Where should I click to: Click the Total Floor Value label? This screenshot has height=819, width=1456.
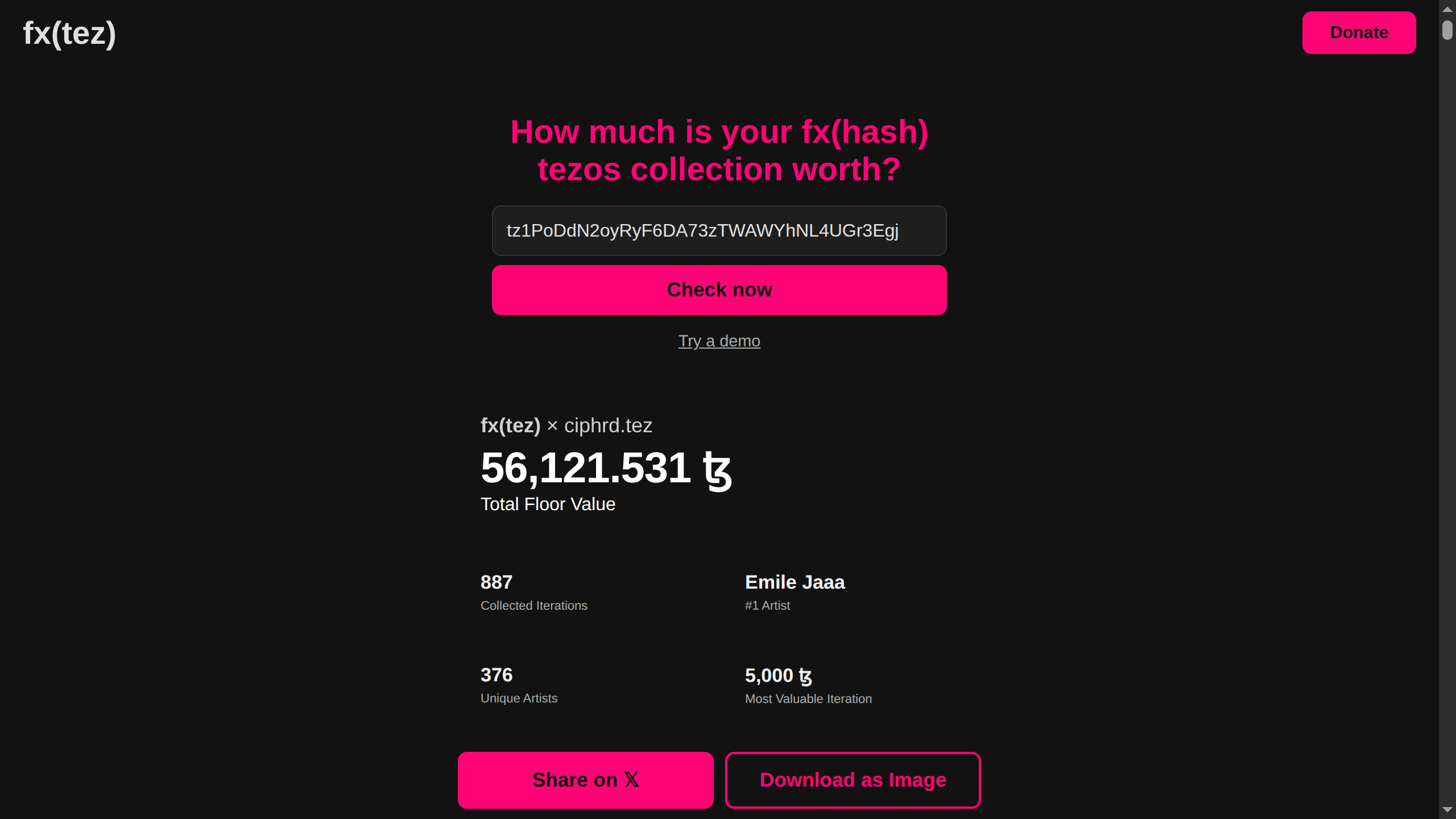pos(548,504)
